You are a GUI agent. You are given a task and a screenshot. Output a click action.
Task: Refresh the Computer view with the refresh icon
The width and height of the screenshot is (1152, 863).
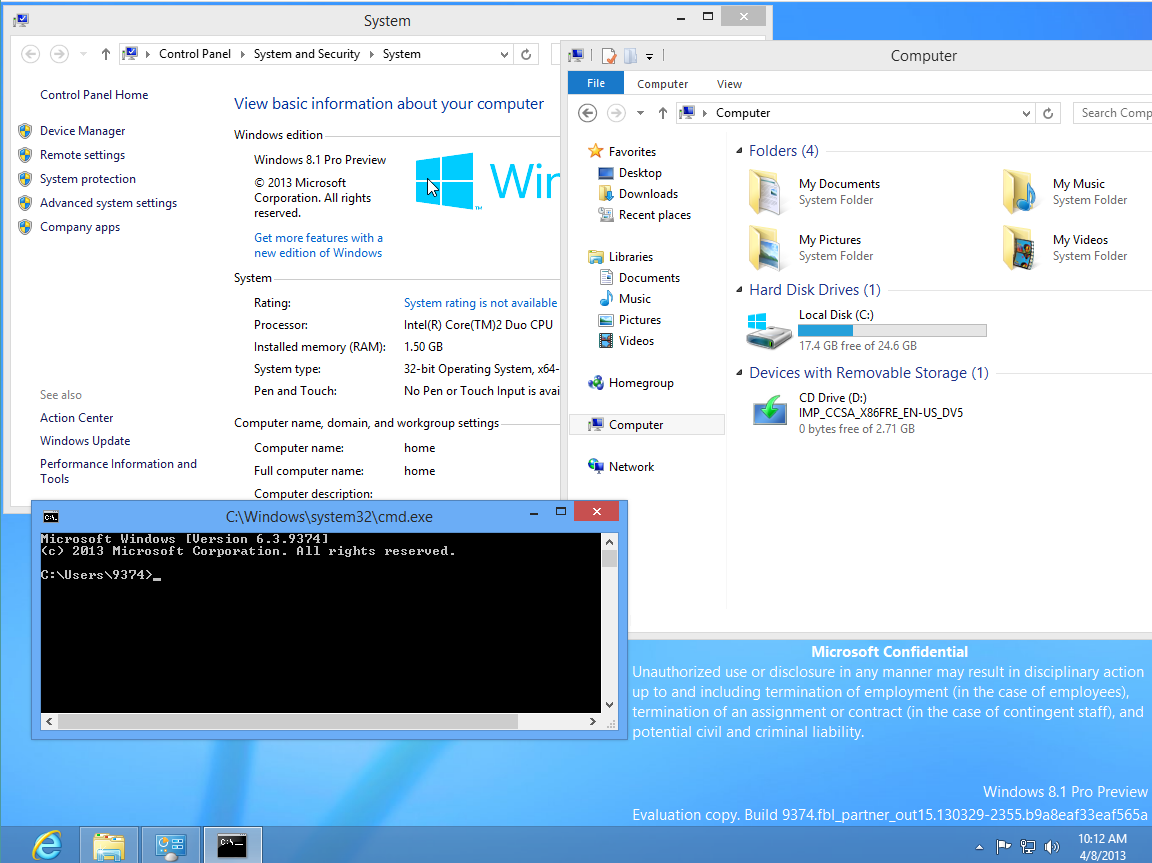pyautogui.click(x=1048, y=113)
